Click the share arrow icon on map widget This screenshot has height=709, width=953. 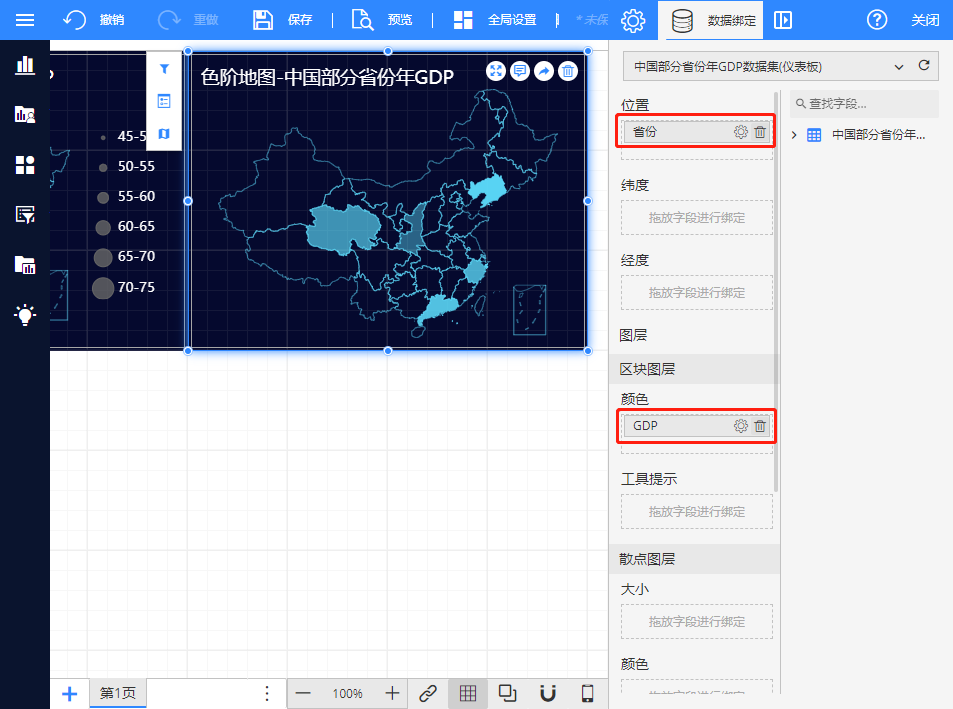(544, 70)
